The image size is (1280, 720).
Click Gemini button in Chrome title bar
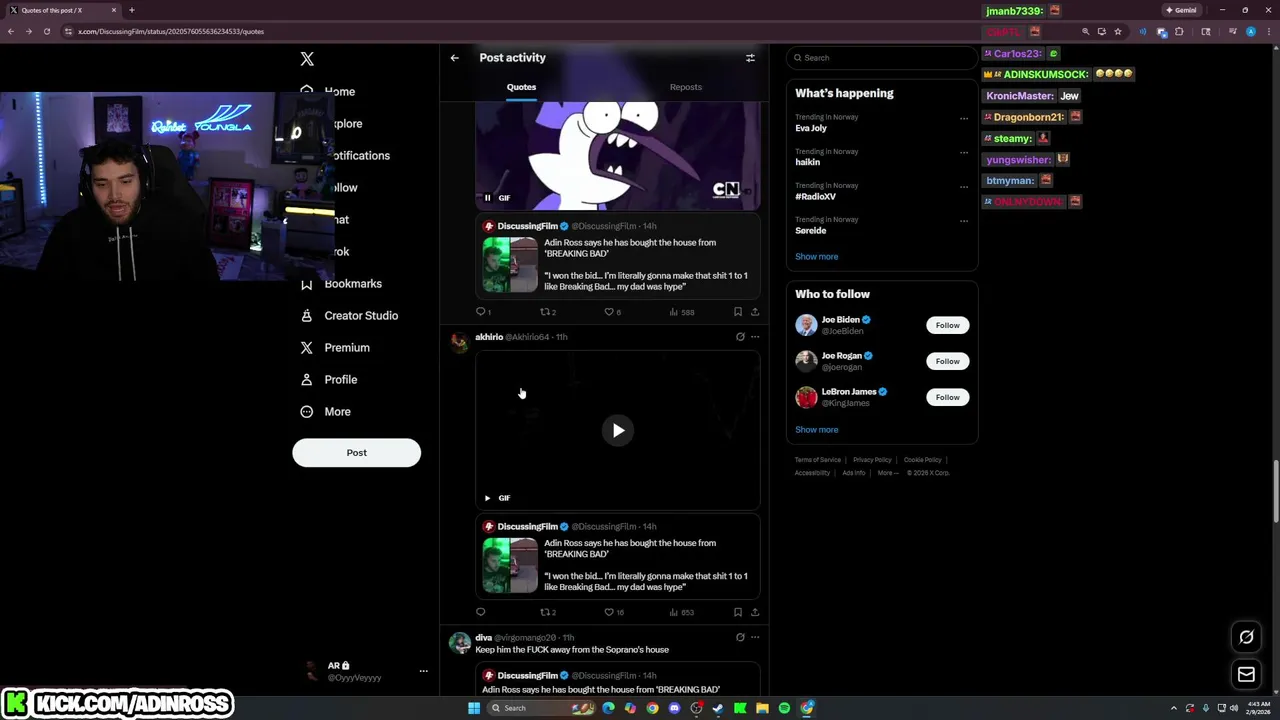click(1181, 10)
